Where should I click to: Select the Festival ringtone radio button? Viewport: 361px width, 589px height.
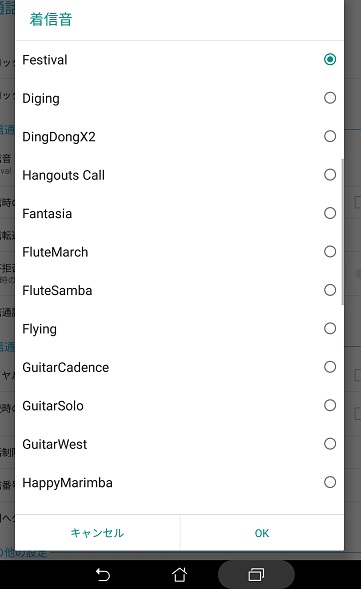330,59
